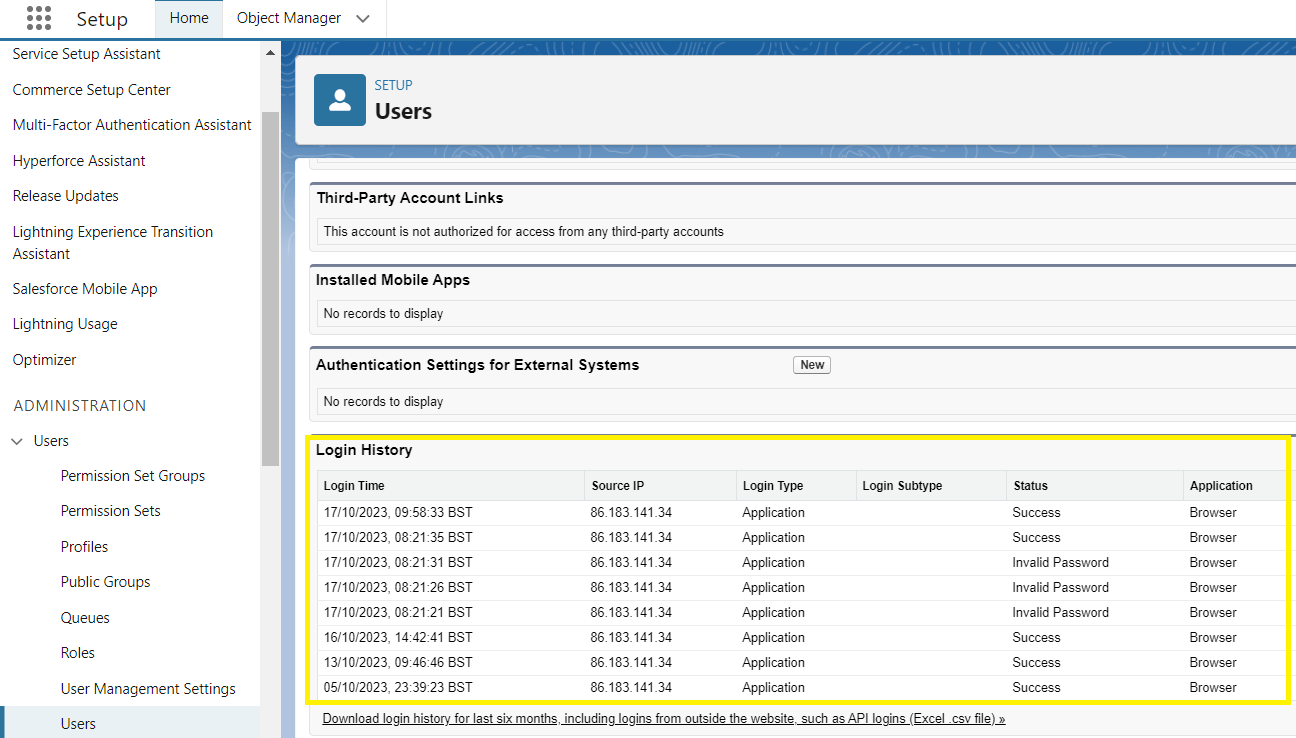
Task: Click login time 05/10/2023, 23:39:23 BST
Action: 398,688
